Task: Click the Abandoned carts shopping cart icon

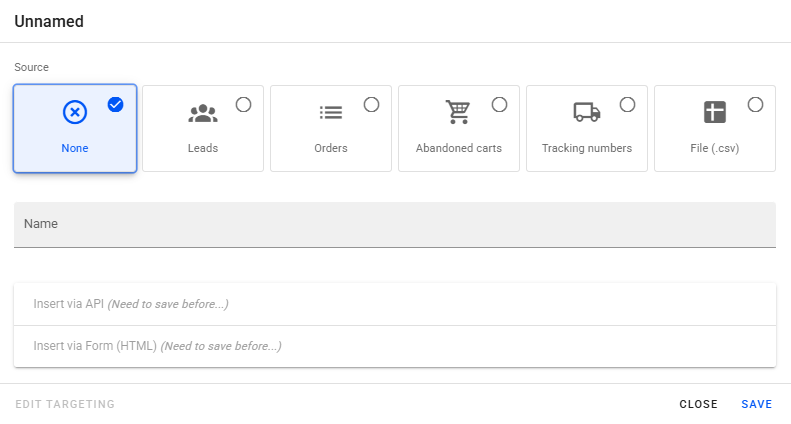Action: click(458, 113)
